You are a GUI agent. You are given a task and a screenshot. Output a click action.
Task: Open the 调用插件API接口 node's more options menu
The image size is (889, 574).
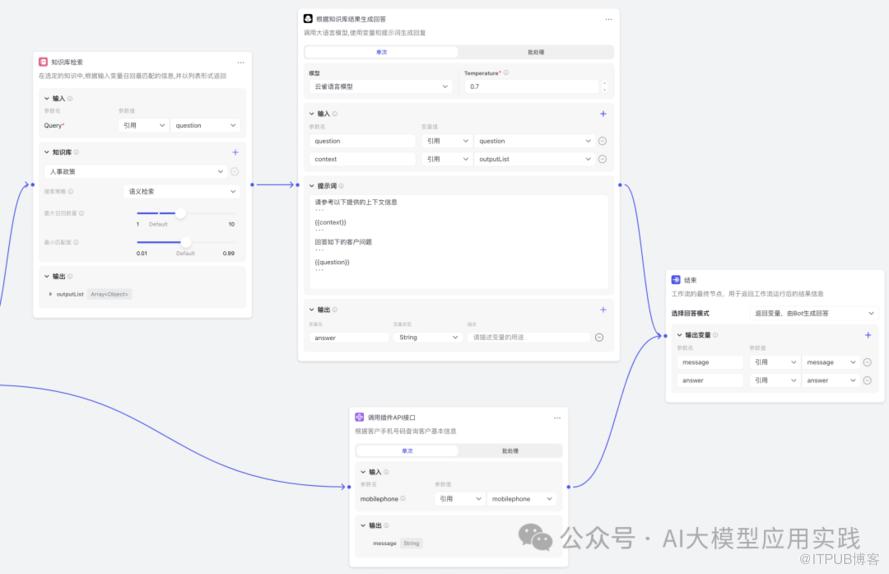point(557,417)
